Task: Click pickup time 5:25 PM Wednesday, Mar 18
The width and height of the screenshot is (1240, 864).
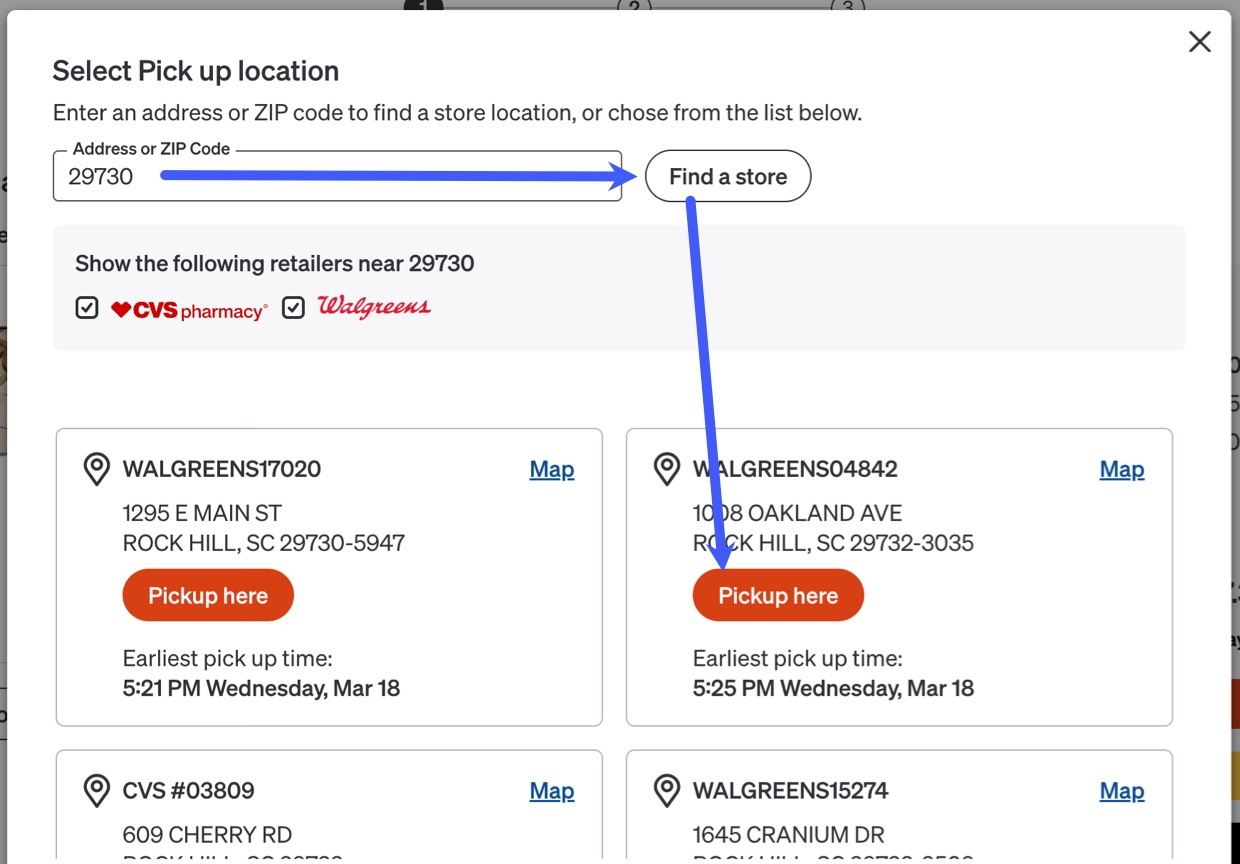Action: 833,688
